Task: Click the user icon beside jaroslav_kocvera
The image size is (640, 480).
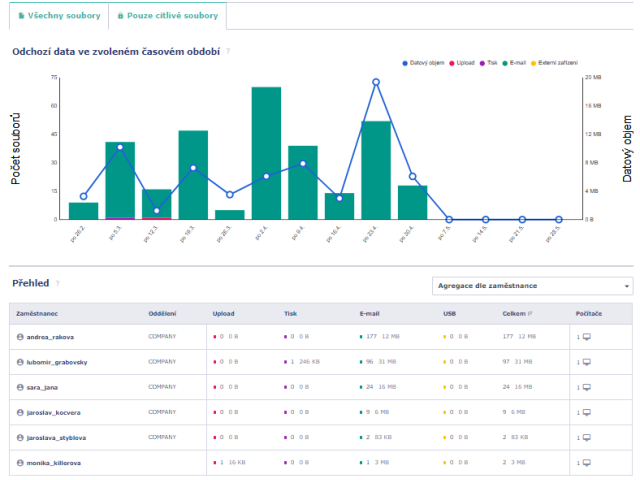Action: tap(20, 412)
